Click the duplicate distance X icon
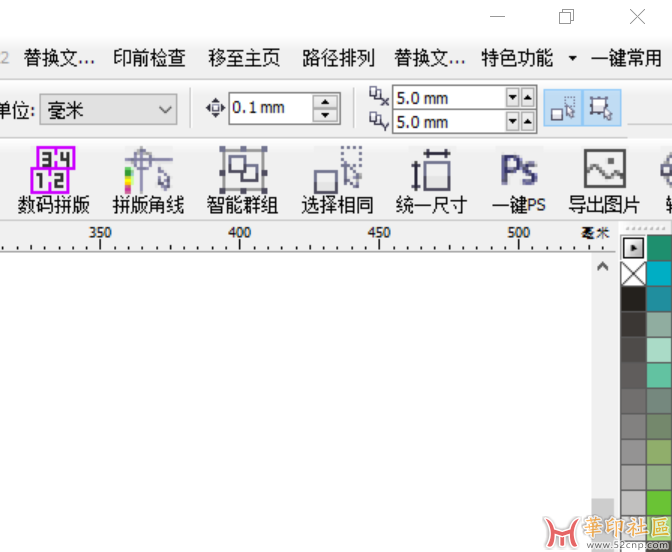This screenshot has width=672, height=552. click(x=379, y=96)
